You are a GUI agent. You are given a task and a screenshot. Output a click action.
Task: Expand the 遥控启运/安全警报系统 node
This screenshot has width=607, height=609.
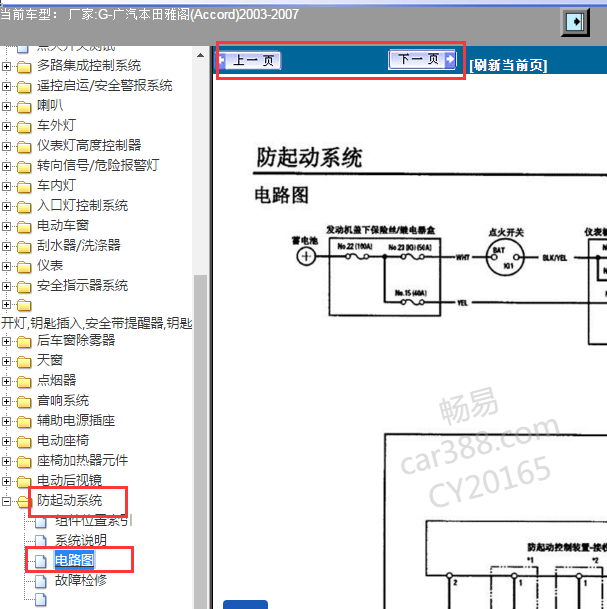click(x=6, y=86)
